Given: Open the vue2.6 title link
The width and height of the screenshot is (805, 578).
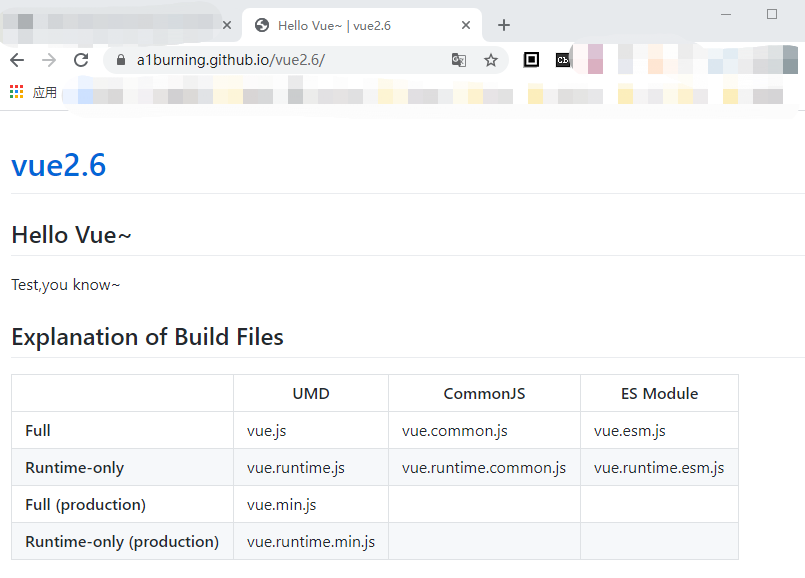Looking at the screenshot, I should point(59,165).
